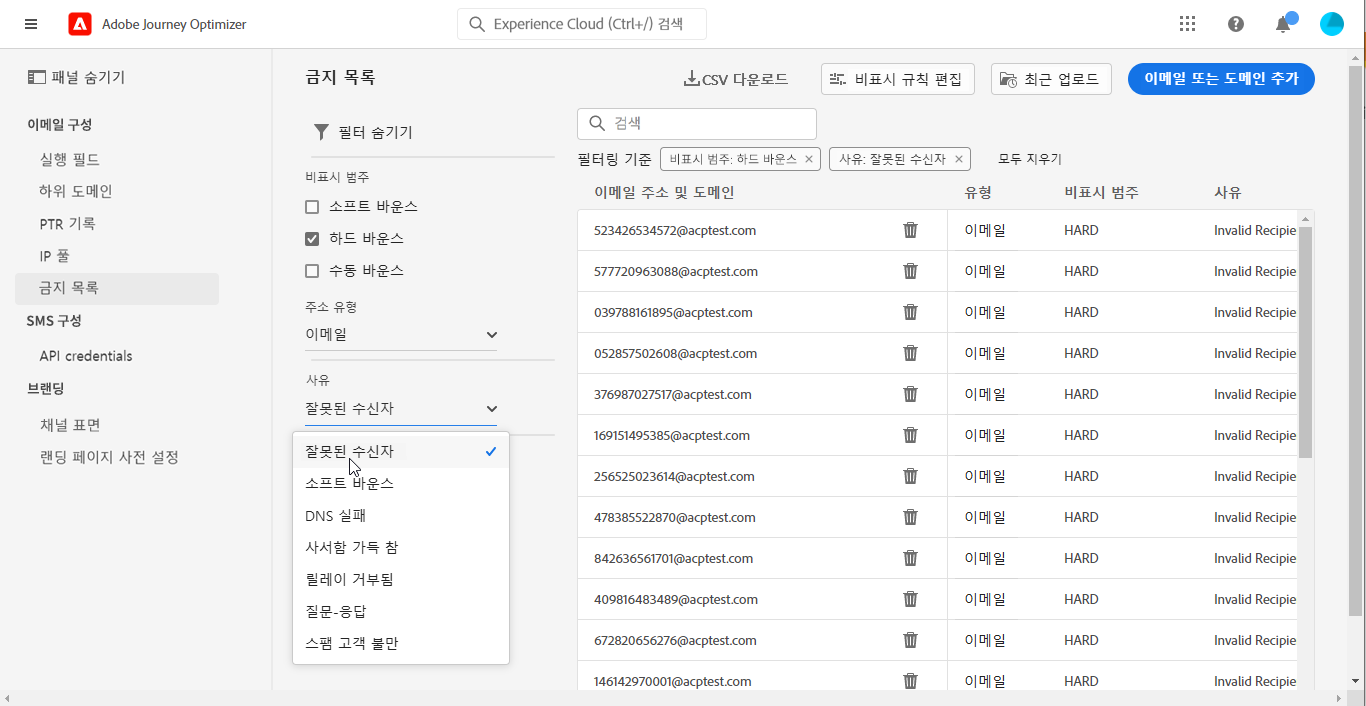Image resolution: width=1366 pixels, height=706 pixels.
Task: Enable the 소프트 바운스 checkbox
Action: (312, 207)
